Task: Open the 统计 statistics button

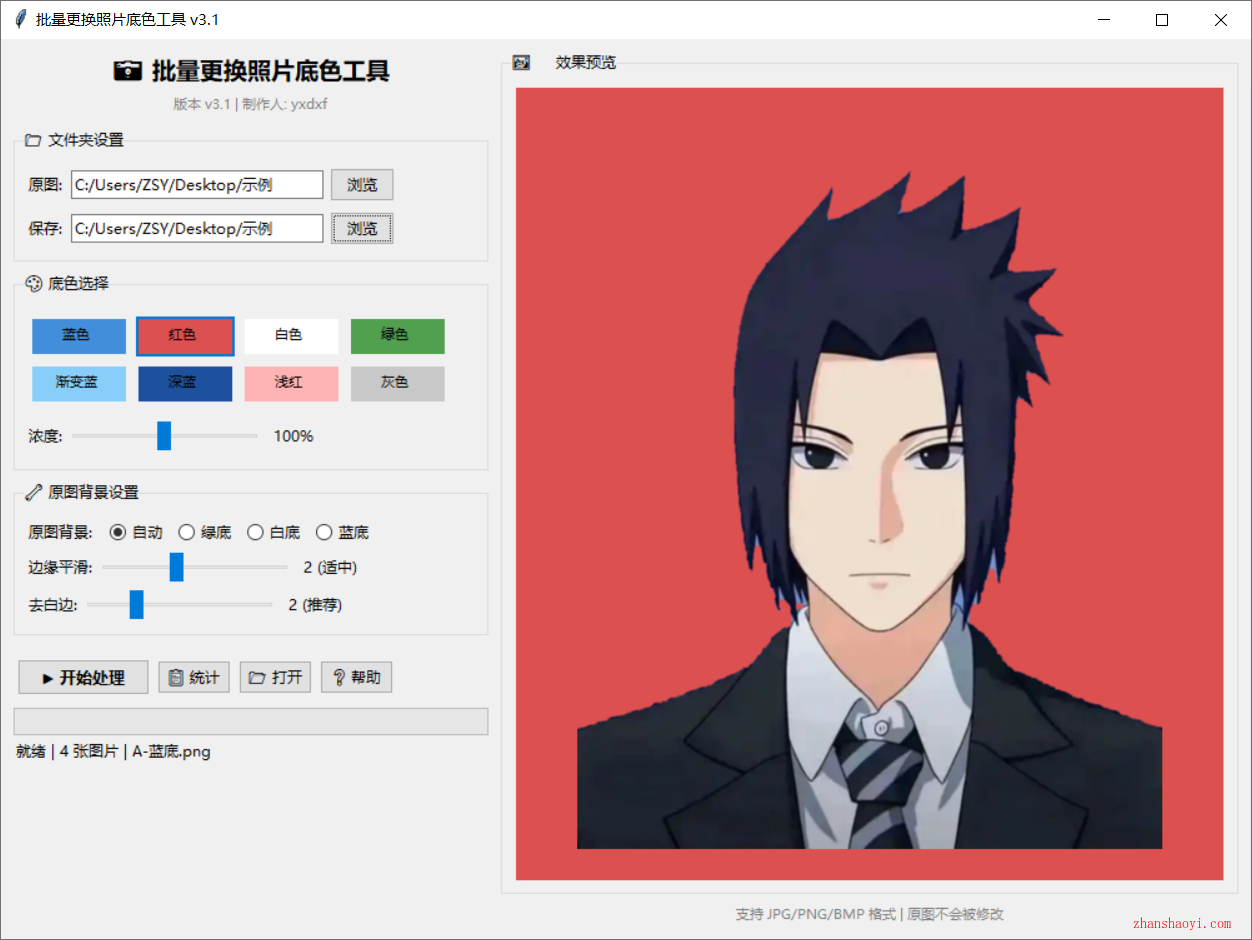Action: point(194,677)
